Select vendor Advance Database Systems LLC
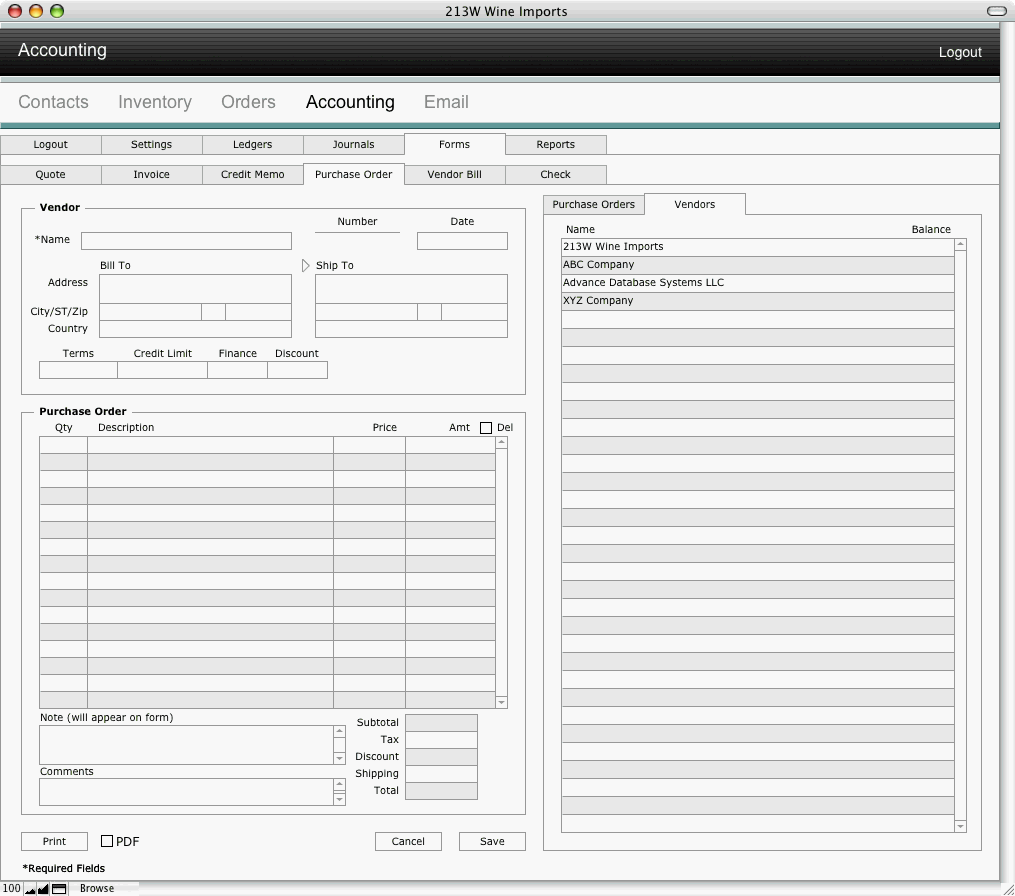Image resolution: width=1015 pixels, height=896 pixels. pos(757,283)
